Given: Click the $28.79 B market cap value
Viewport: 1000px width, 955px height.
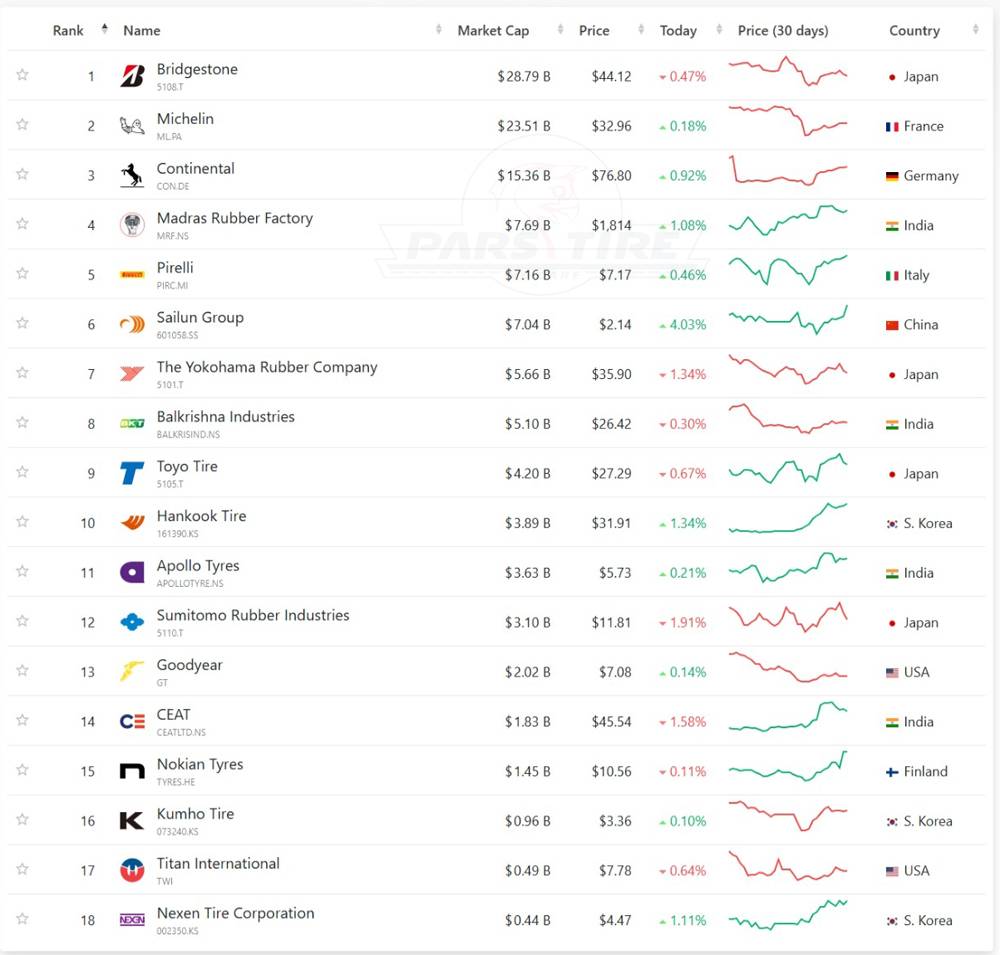Looking at the screenshot, I should coord(524,77).
